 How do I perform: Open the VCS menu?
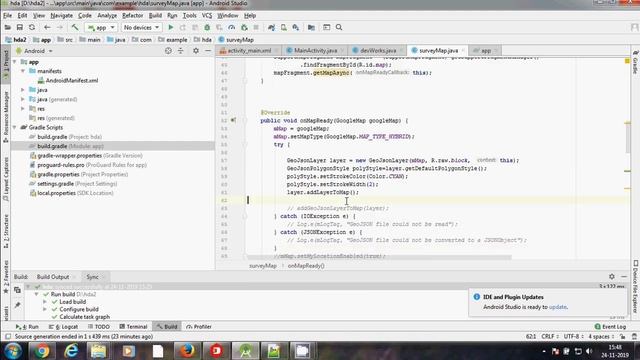(207, 16)
